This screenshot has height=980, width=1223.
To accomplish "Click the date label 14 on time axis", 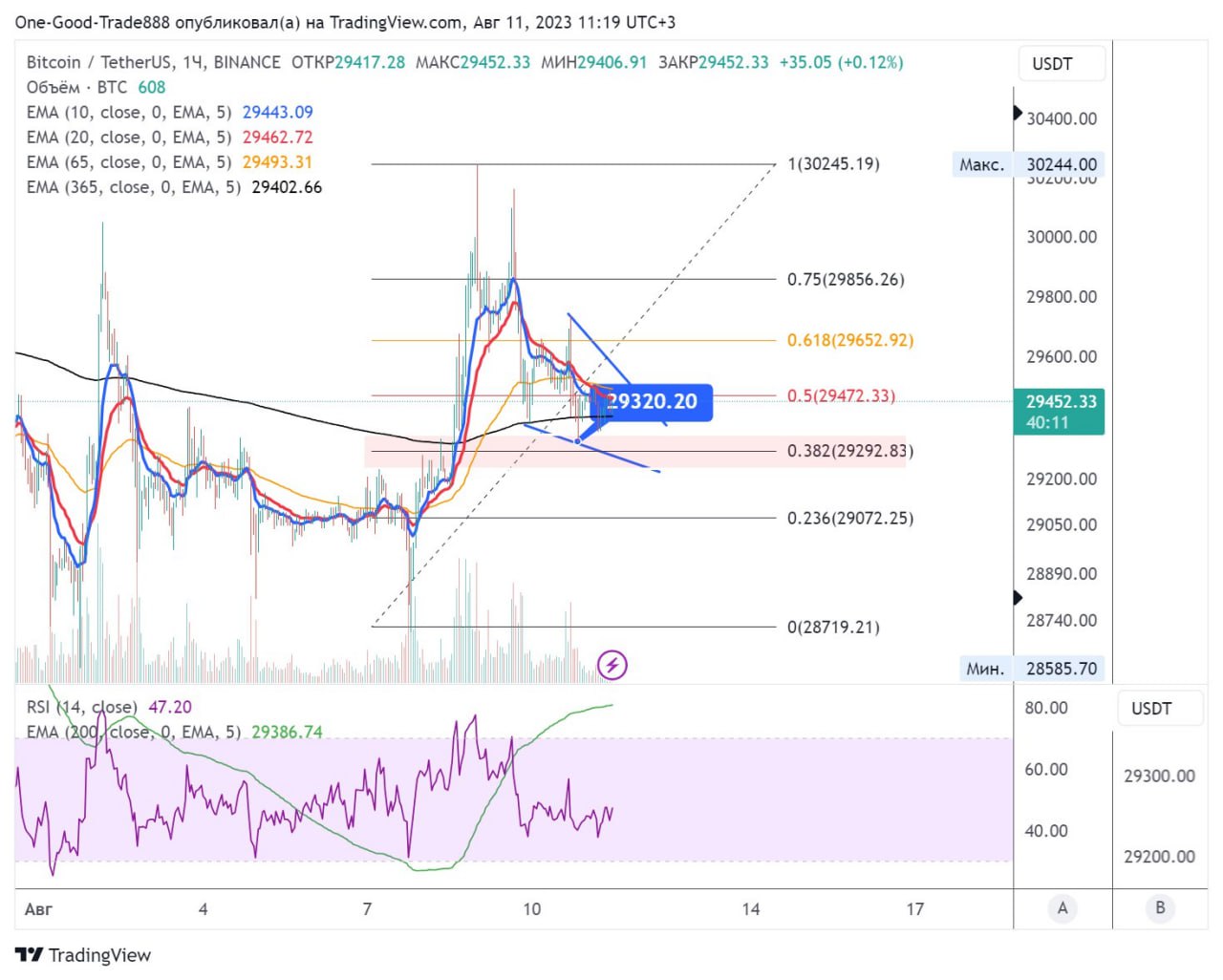I will pyautogui.click(x=751, y=909).
